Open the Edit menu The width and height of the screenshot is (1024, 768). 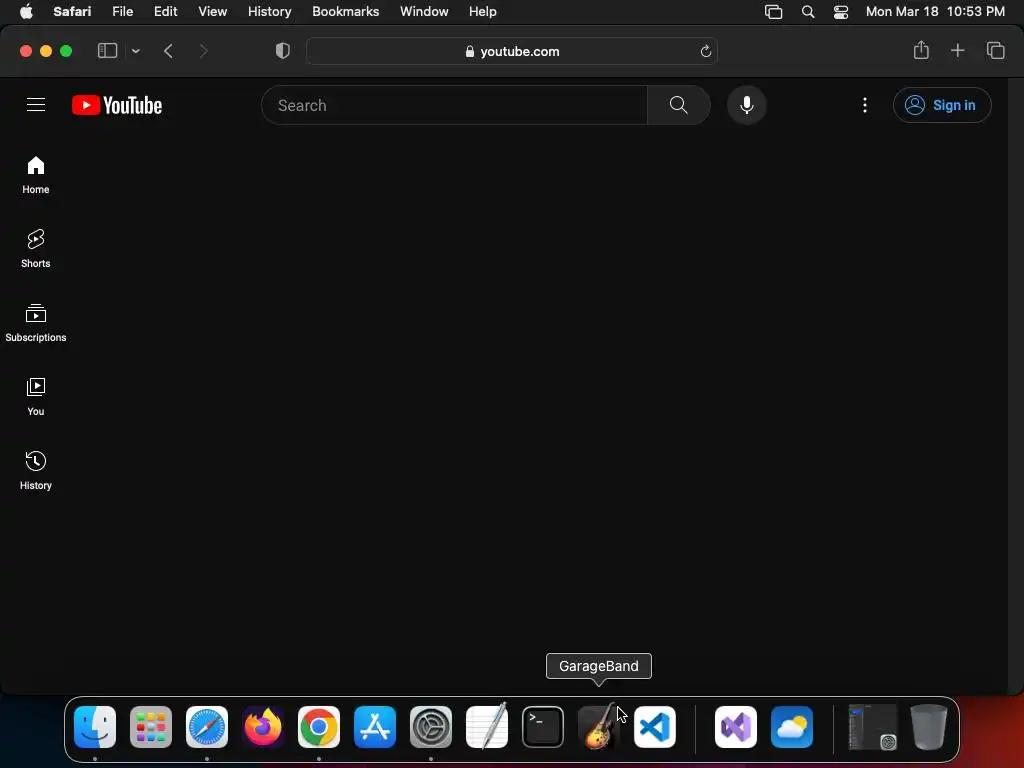click(165, 11)
